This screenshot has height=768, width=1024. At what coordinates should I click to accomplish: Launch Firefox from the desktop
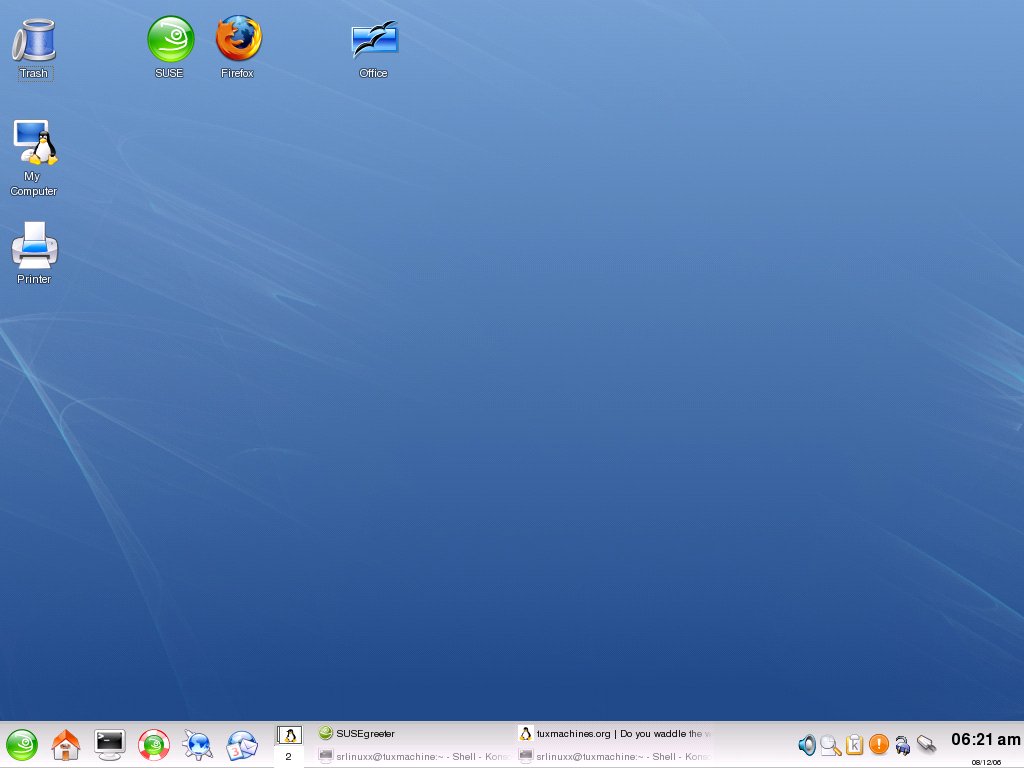[238, 47]
